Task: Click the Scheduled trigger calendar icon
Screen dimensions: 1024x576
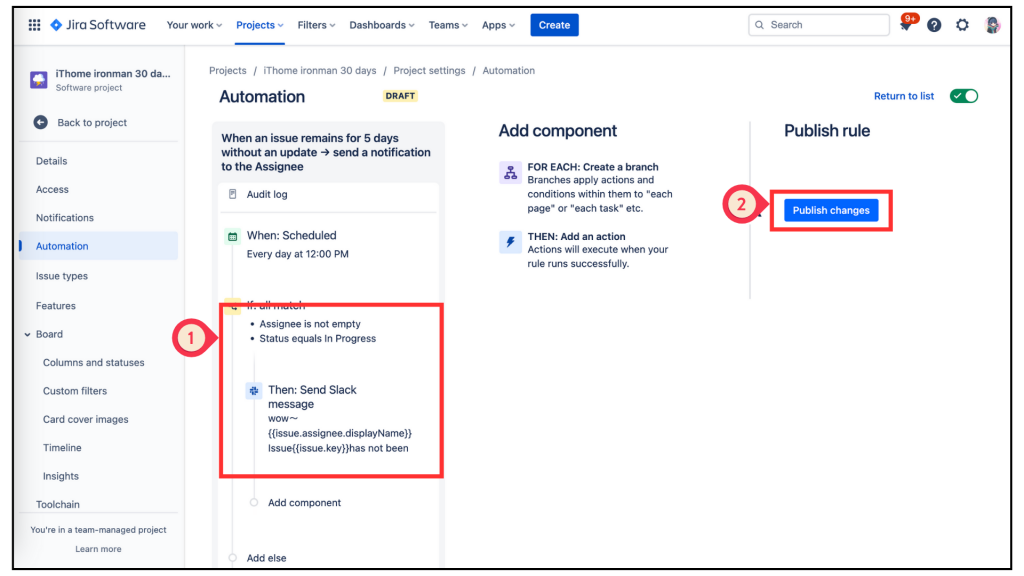Action: pos(232,236)
